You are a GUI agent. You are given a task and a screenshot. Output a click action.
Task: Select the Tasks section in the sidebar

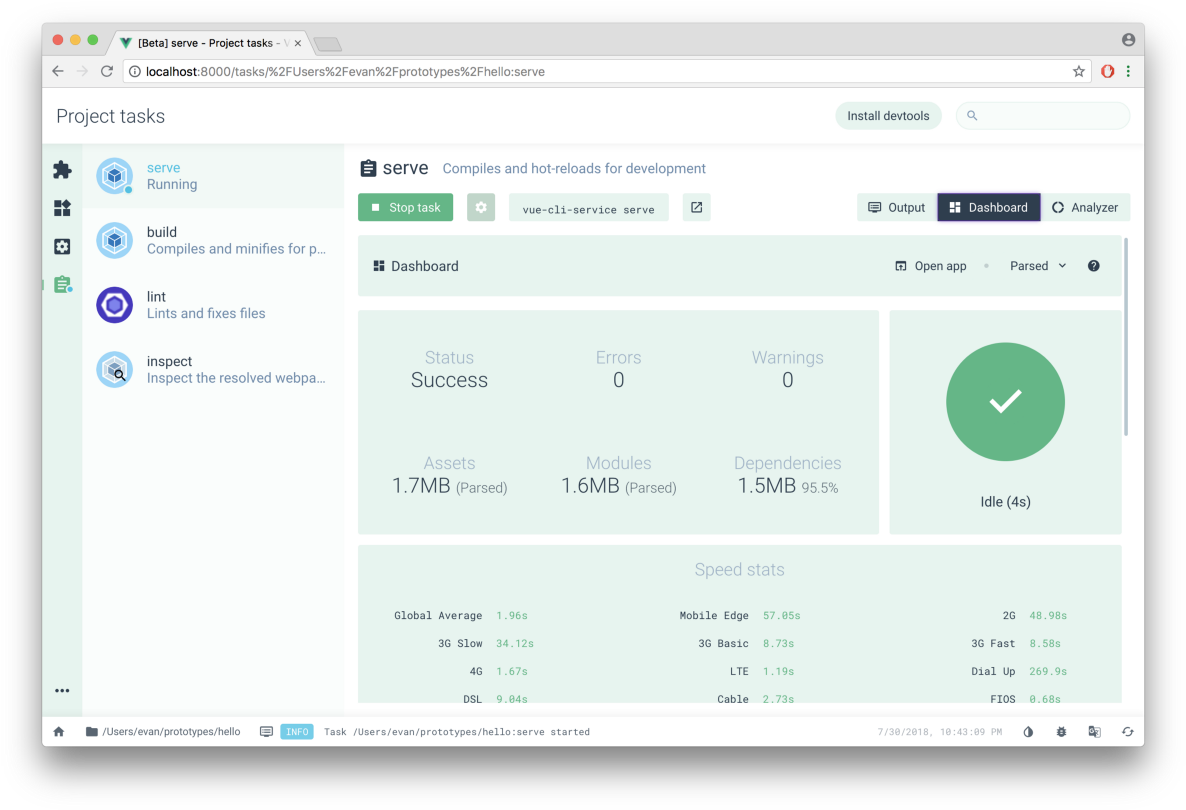pyautogui.click(x=62, y=284)
